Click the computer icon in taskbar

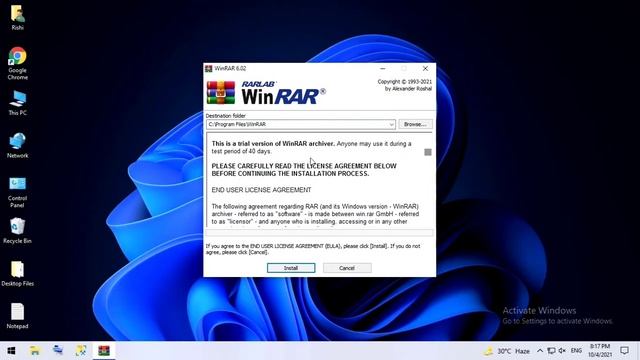(58, 351)
